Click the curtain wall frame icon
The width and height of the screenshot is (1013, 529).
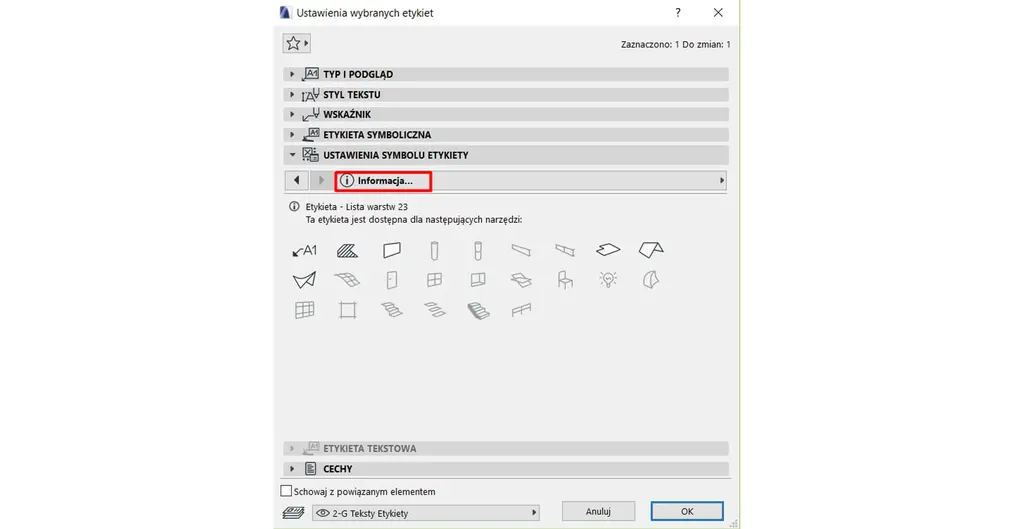(x=348, y=310)
